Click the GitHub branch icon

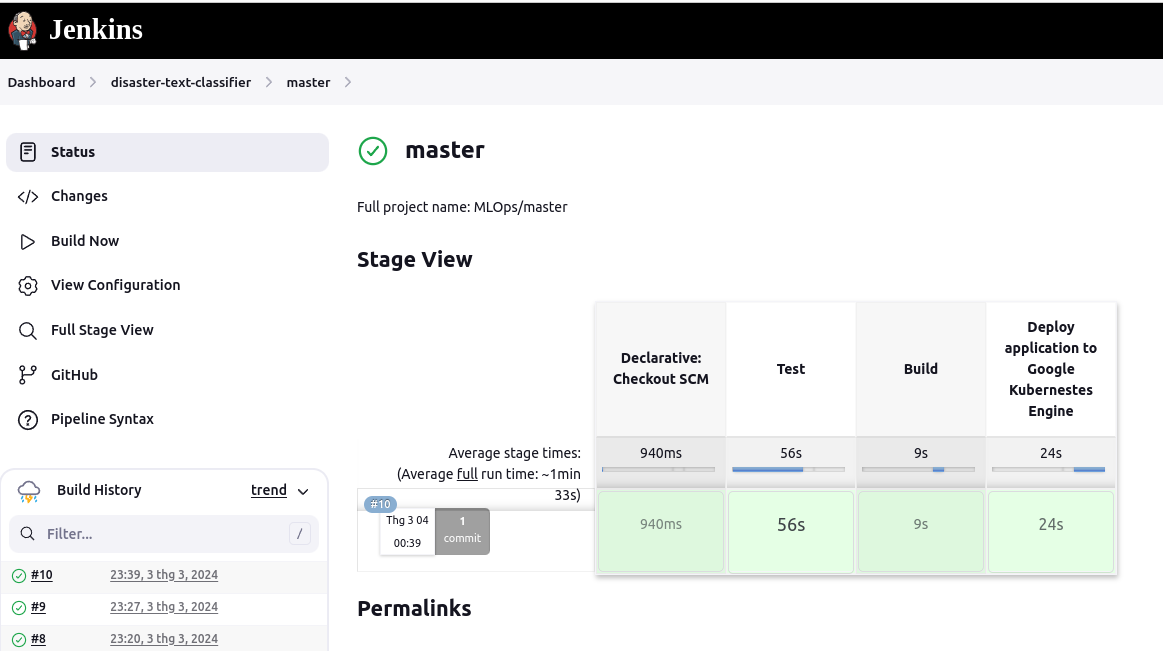27,375
